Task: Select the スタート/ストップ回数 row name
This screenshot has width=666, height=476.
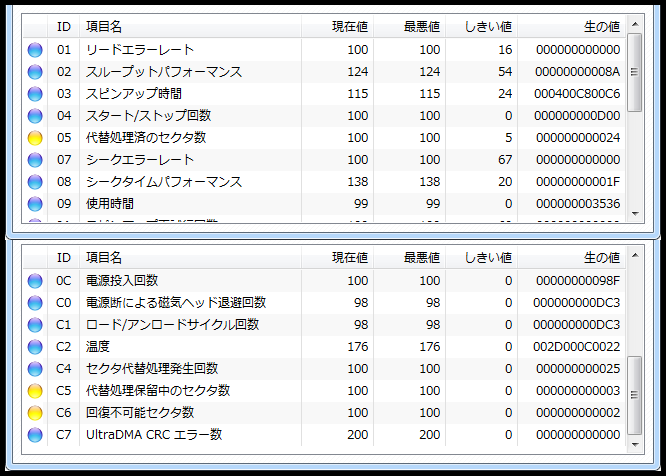Action: coord(149,116)
